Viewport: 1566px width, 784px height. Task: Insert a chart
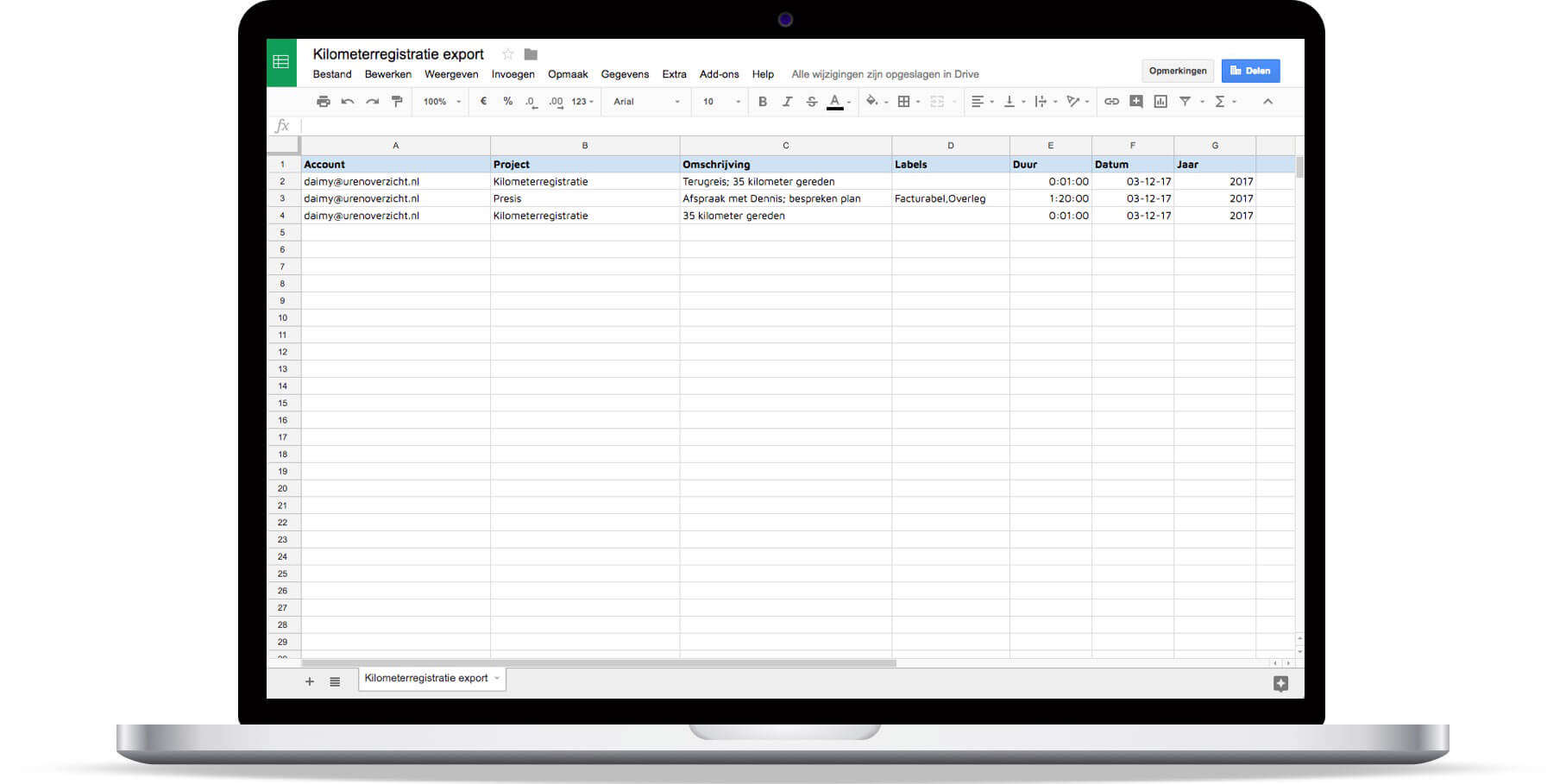click(x=1160, y=102)
